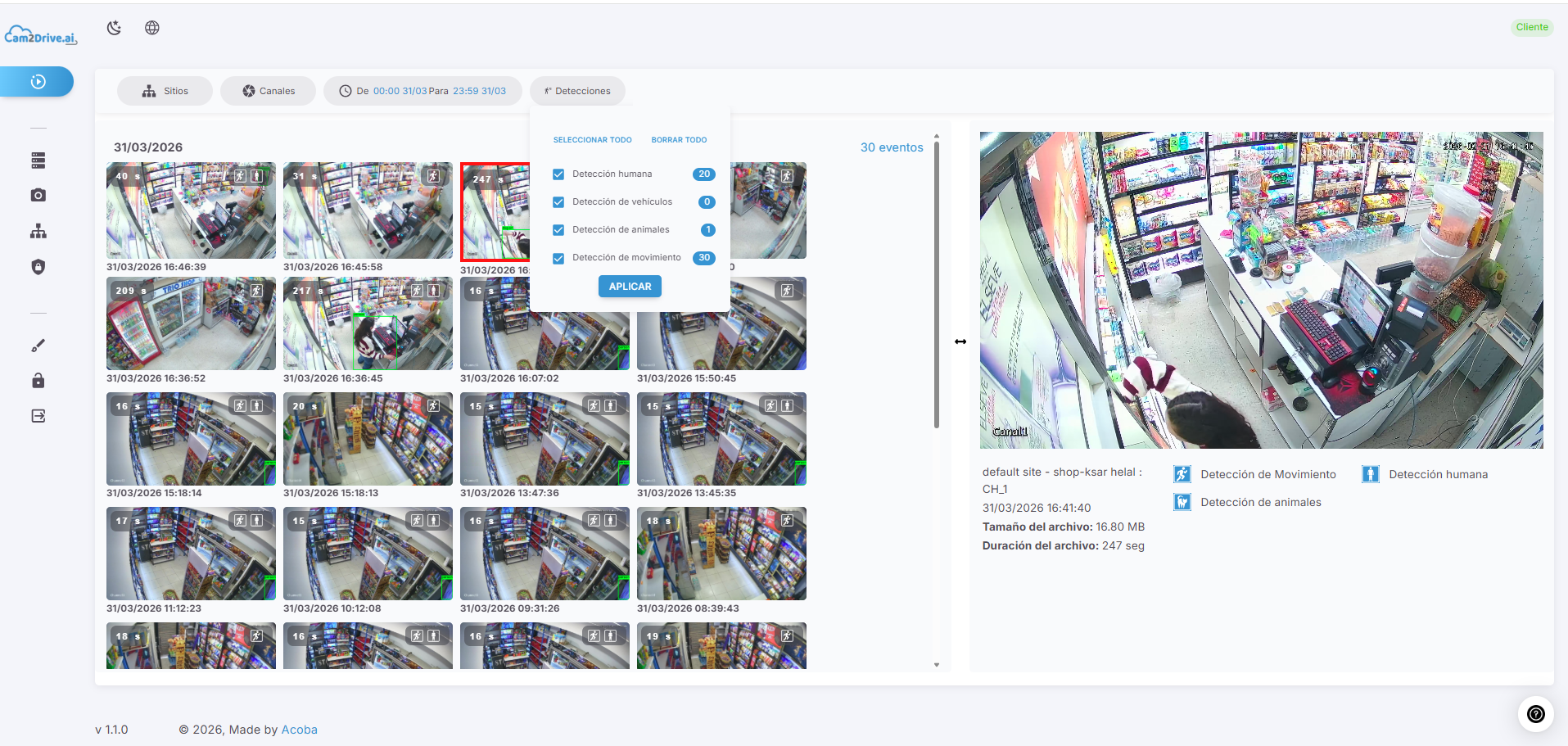The image size is (1568, 746).
Task: Open the date range filter
Action: [423, 91]
